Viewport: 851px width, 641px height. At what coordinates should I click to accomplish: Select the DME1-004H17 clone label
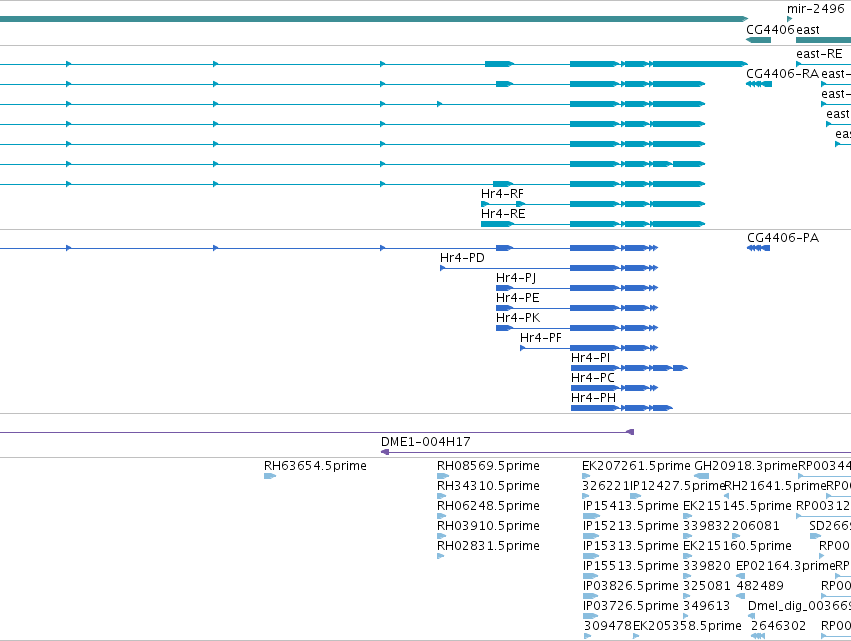click(426, 442)
